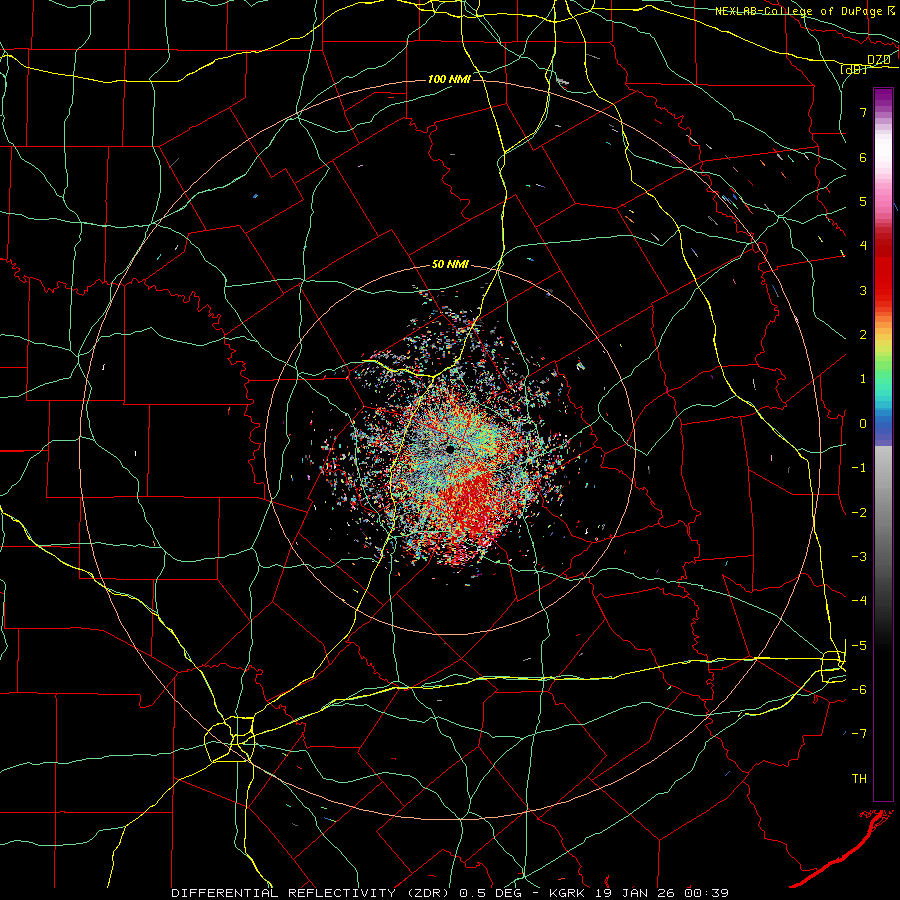This screenshot has width=900, height=900.
Task: Click the -4 value on color scale
Action: click(x=859, y=601)
